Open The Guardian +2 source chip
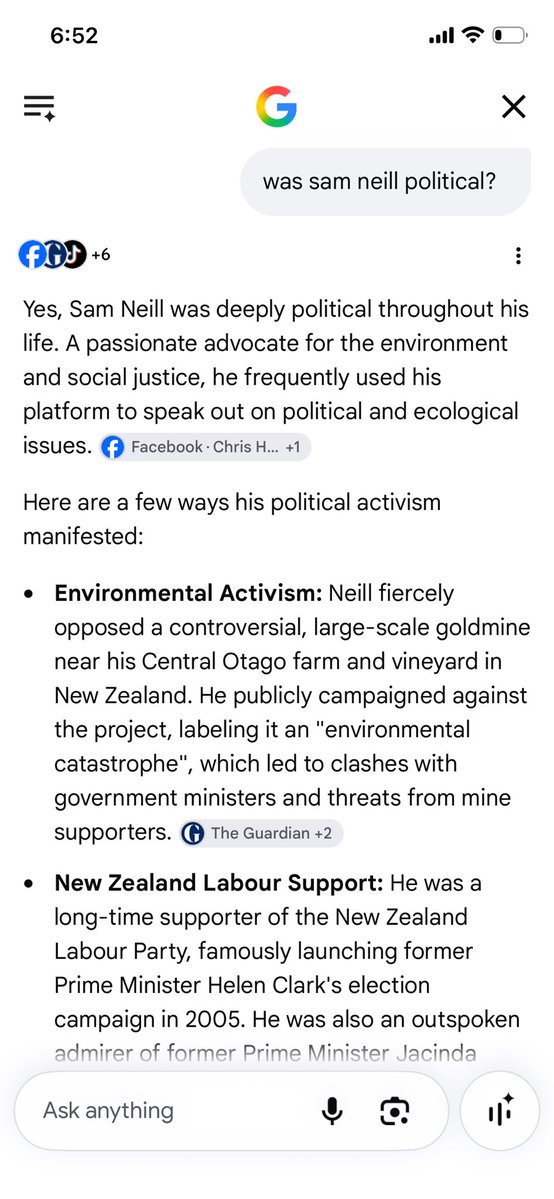 click(262, 833)
